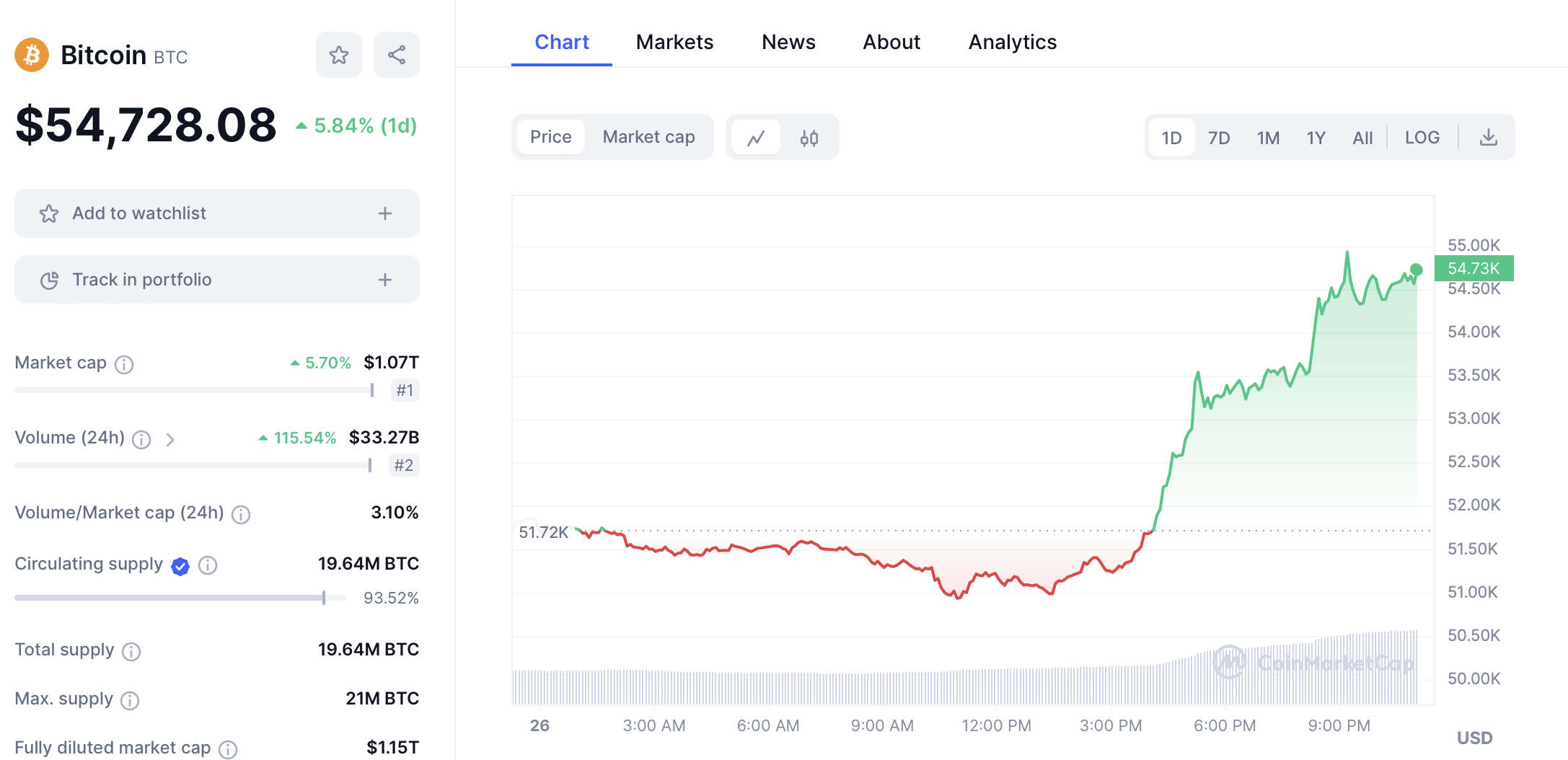Select the Price chart toggle
This screenshot has width=1568, height=760.
point(550,137)
